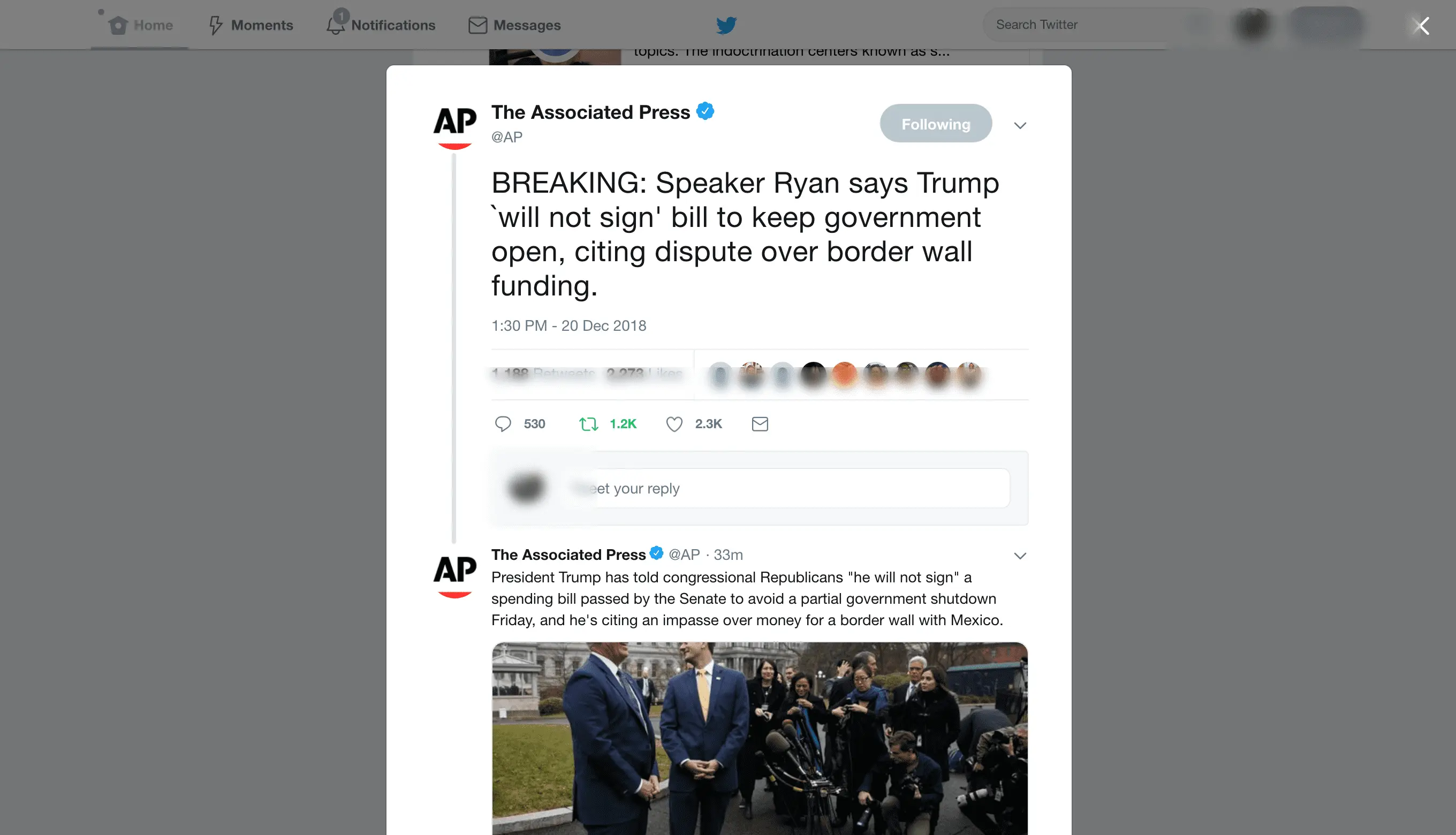Expand the main tweet options chevron

click(1020, 125)
